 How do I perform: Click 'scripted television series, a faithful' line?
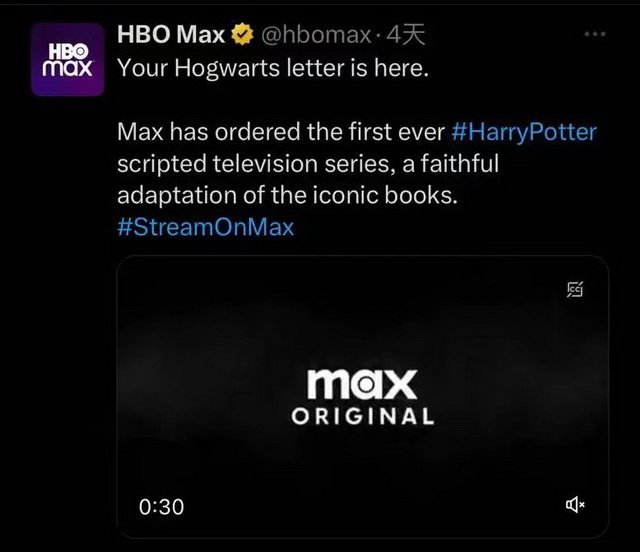point(308,164)
